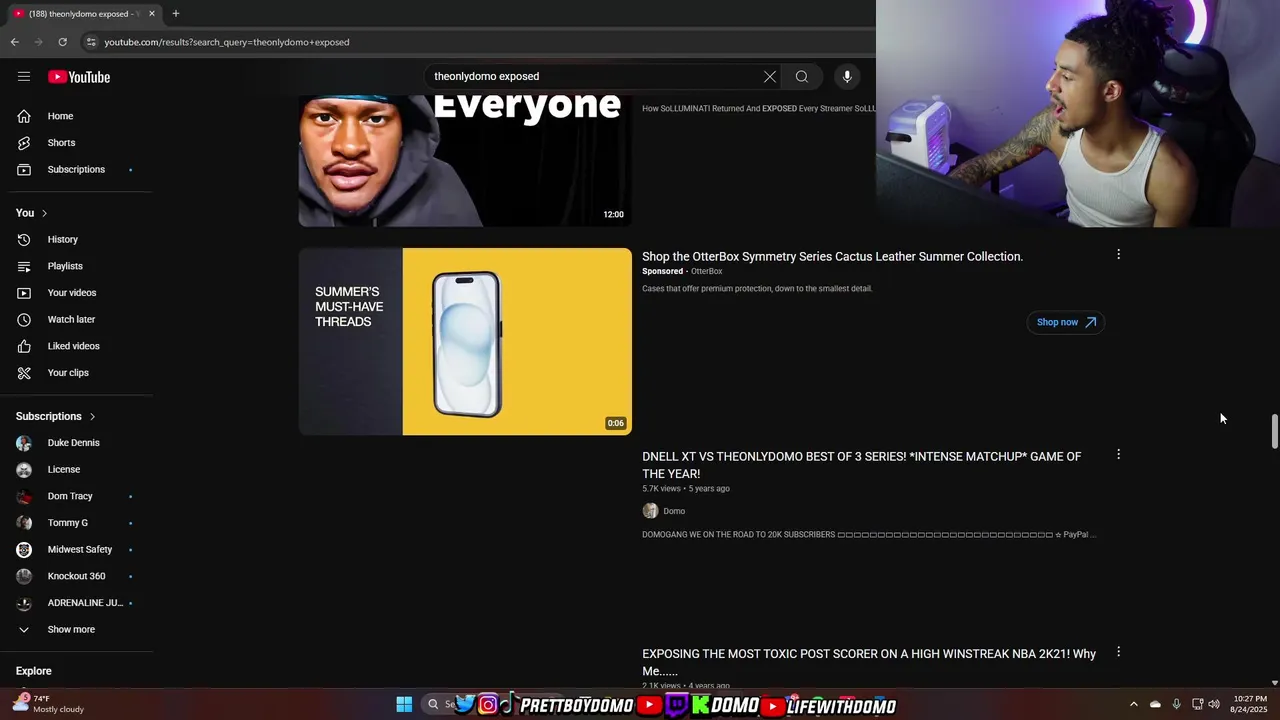Screen dimensions: 1280x720
Task: Click the DOMOGANG ROAD TO 20K description
Action: (x=868, y=535)
